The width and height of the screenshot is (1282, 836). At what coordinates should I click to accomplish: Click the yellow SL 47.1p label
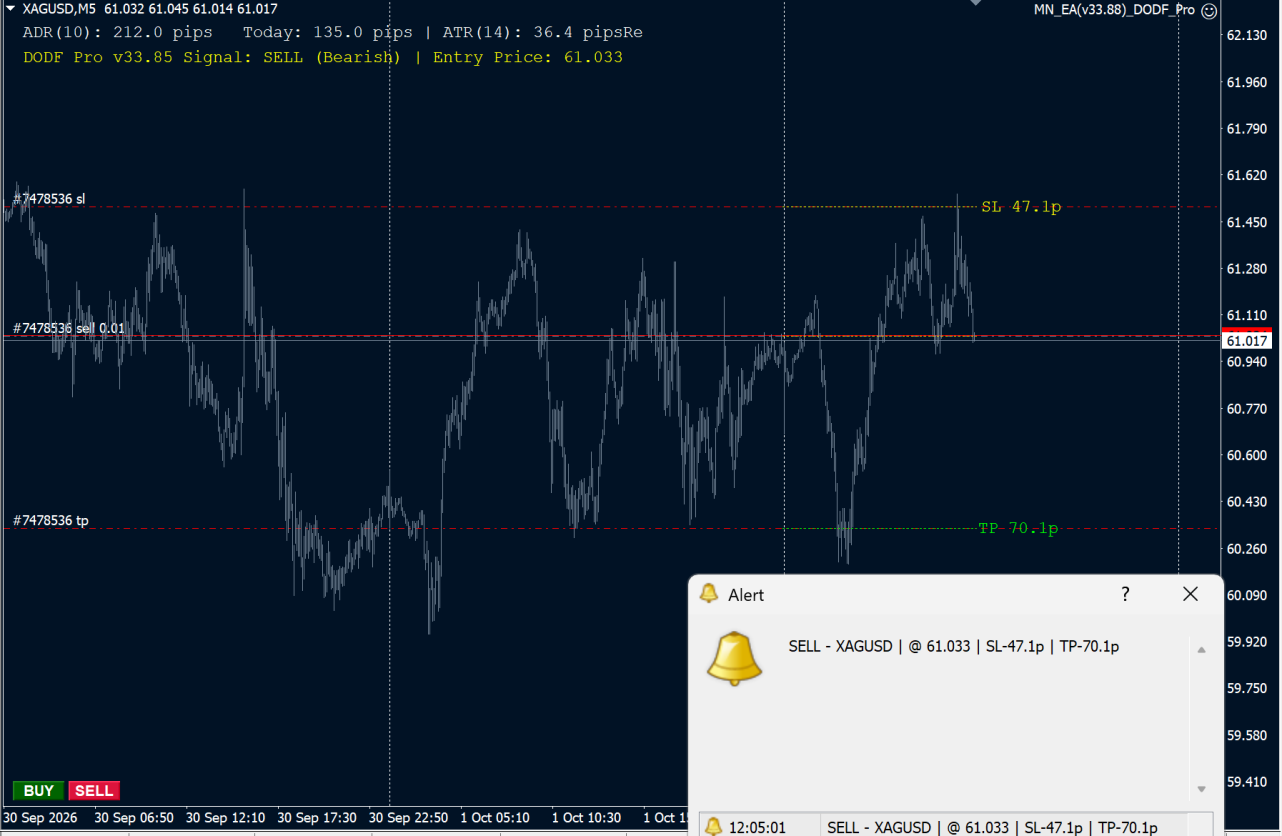click(1020, 207)
